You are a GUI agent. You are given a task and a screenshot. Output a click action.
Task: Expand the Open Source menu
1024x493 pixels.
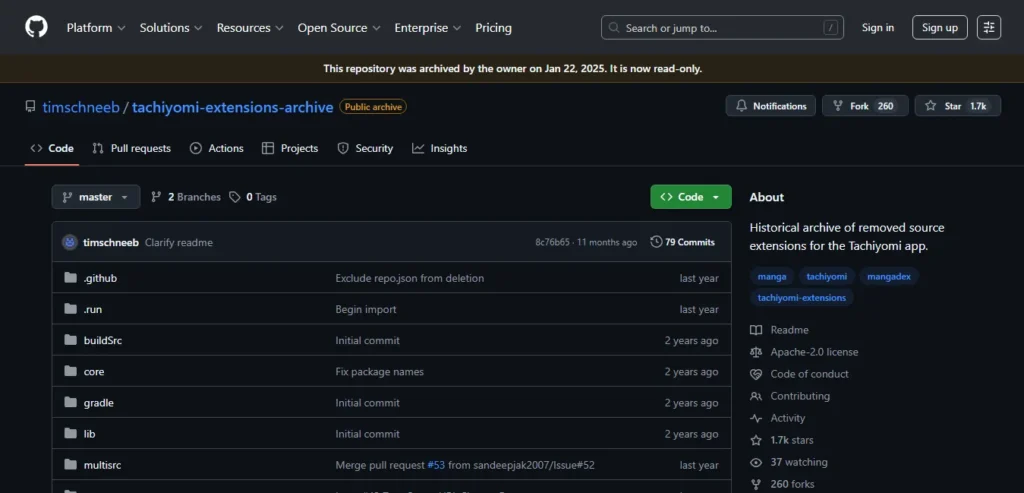click(339, 28)
